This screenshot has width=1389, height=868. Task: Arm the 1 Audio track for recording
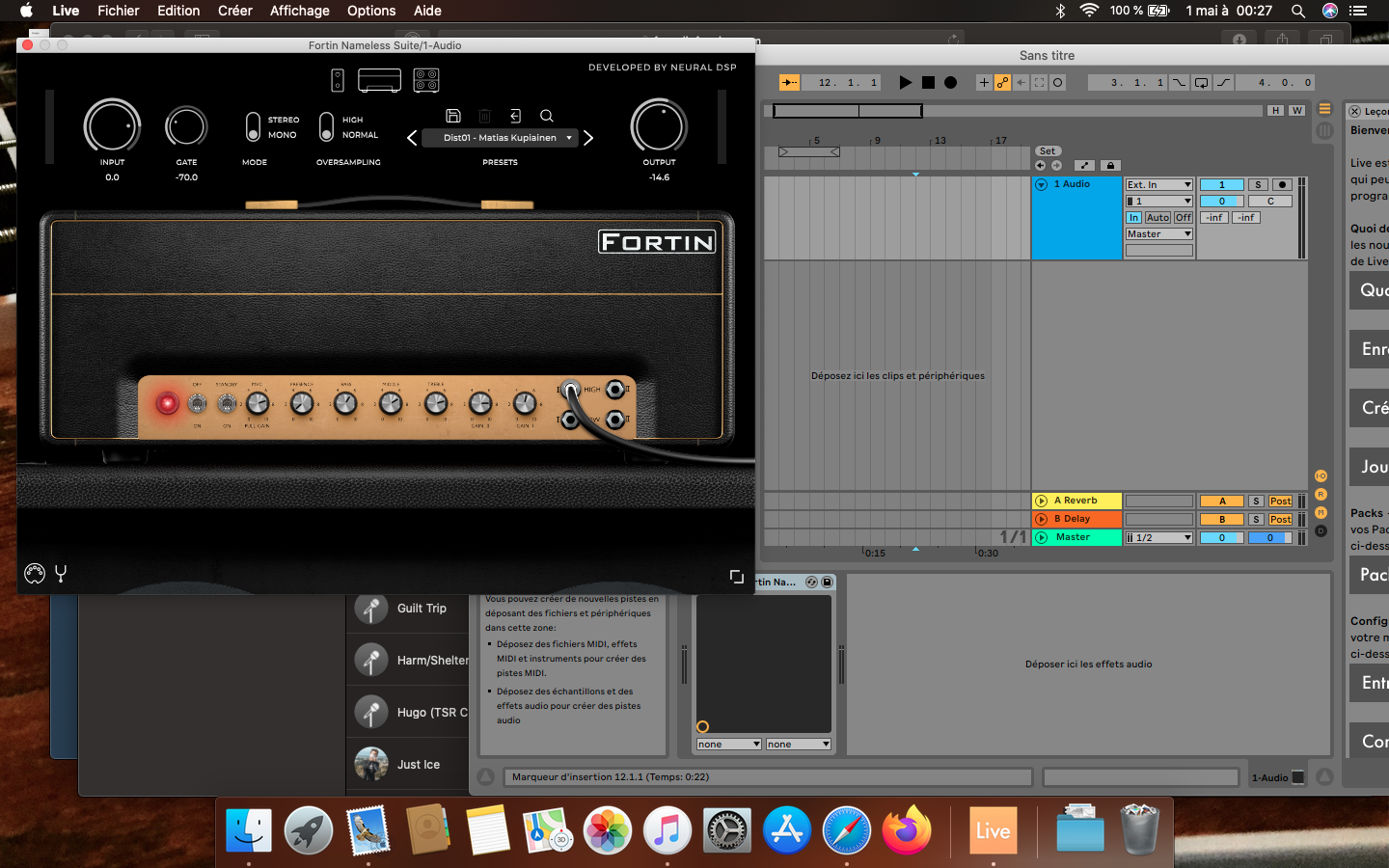point(1282,185)
